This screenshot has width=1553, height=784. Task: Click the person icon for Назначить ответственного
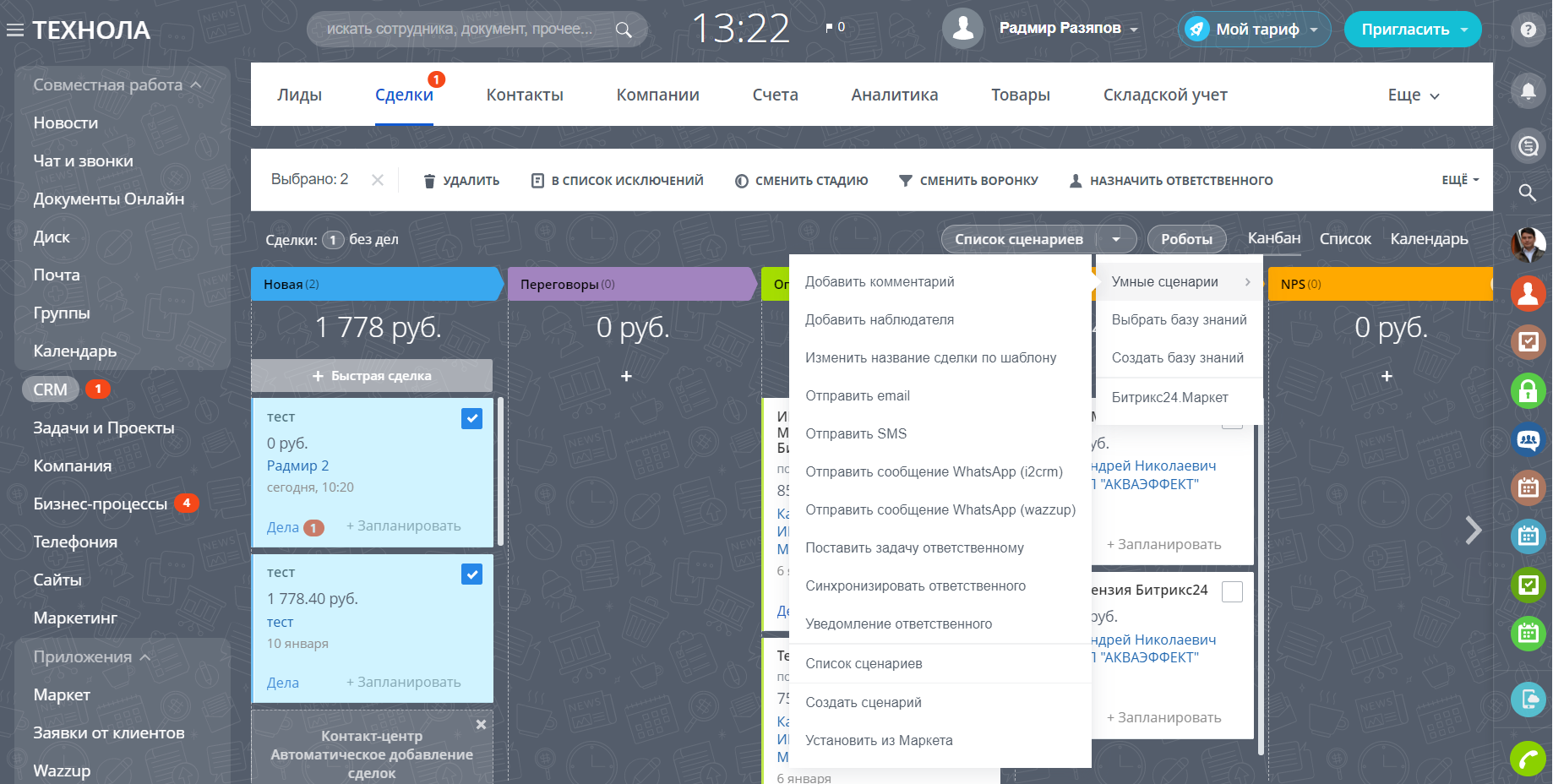tap(1076, 181)
